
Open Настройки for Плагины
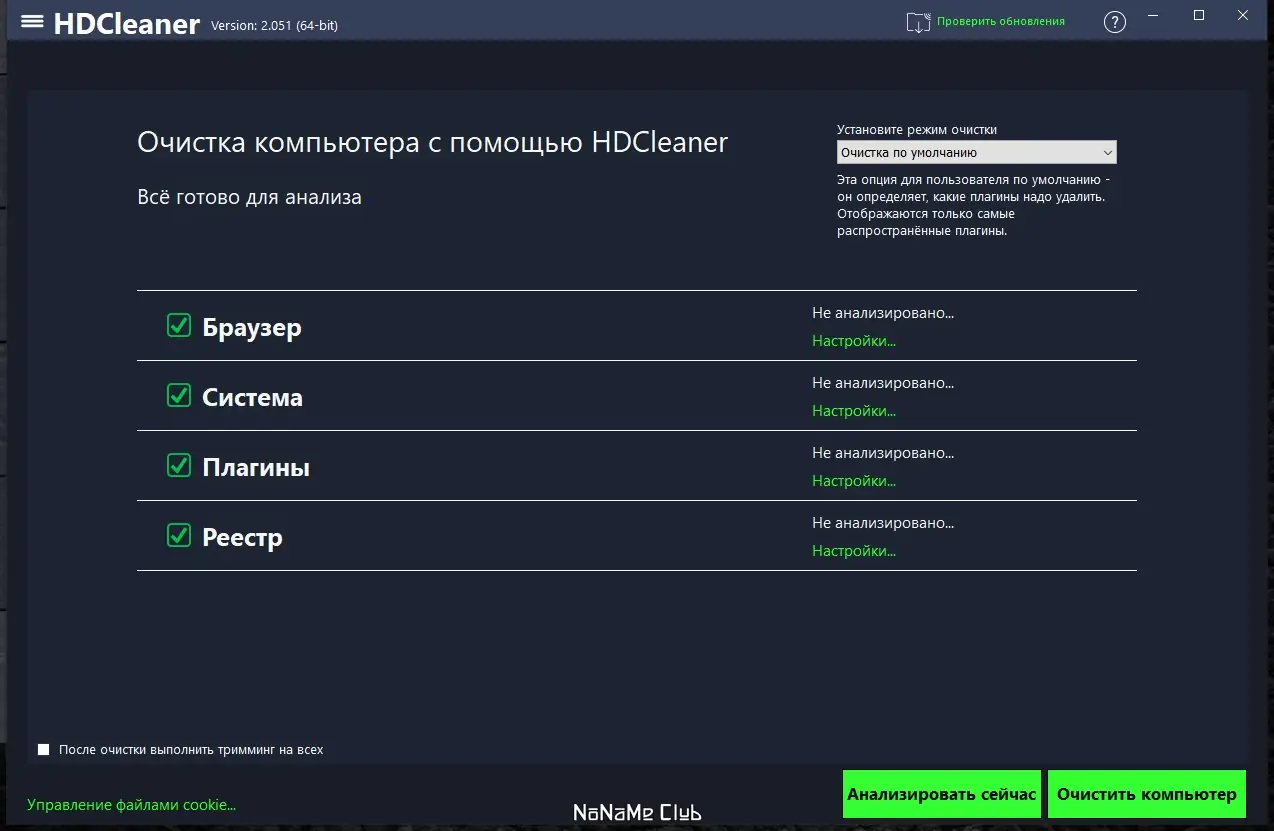[x=854, y=481]
